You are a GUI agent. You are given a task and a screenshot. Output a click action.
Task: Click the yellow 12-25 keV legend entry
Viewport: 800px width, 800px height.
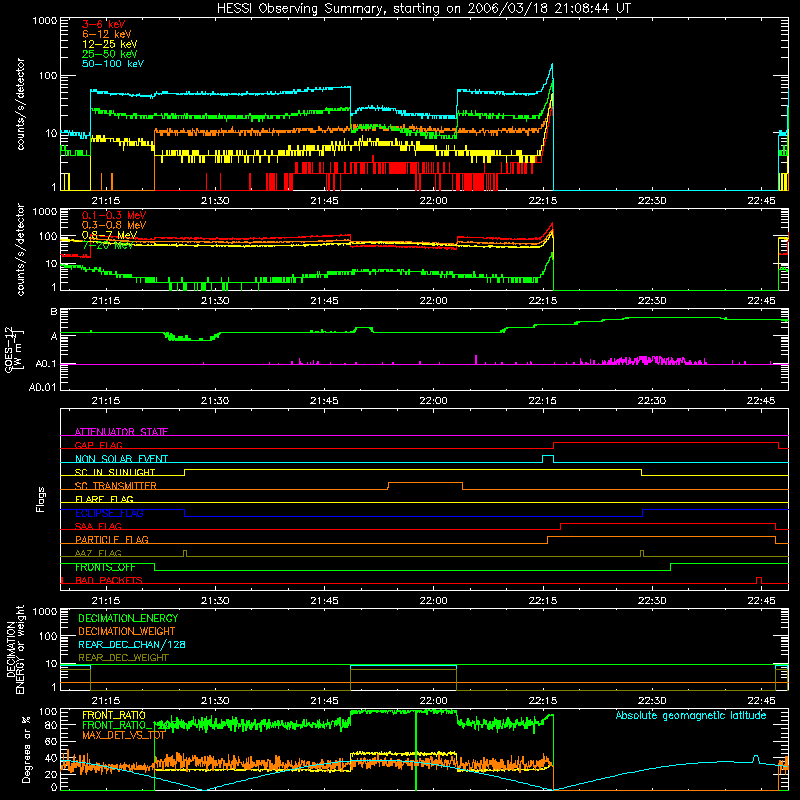click(x=110, y=44)
